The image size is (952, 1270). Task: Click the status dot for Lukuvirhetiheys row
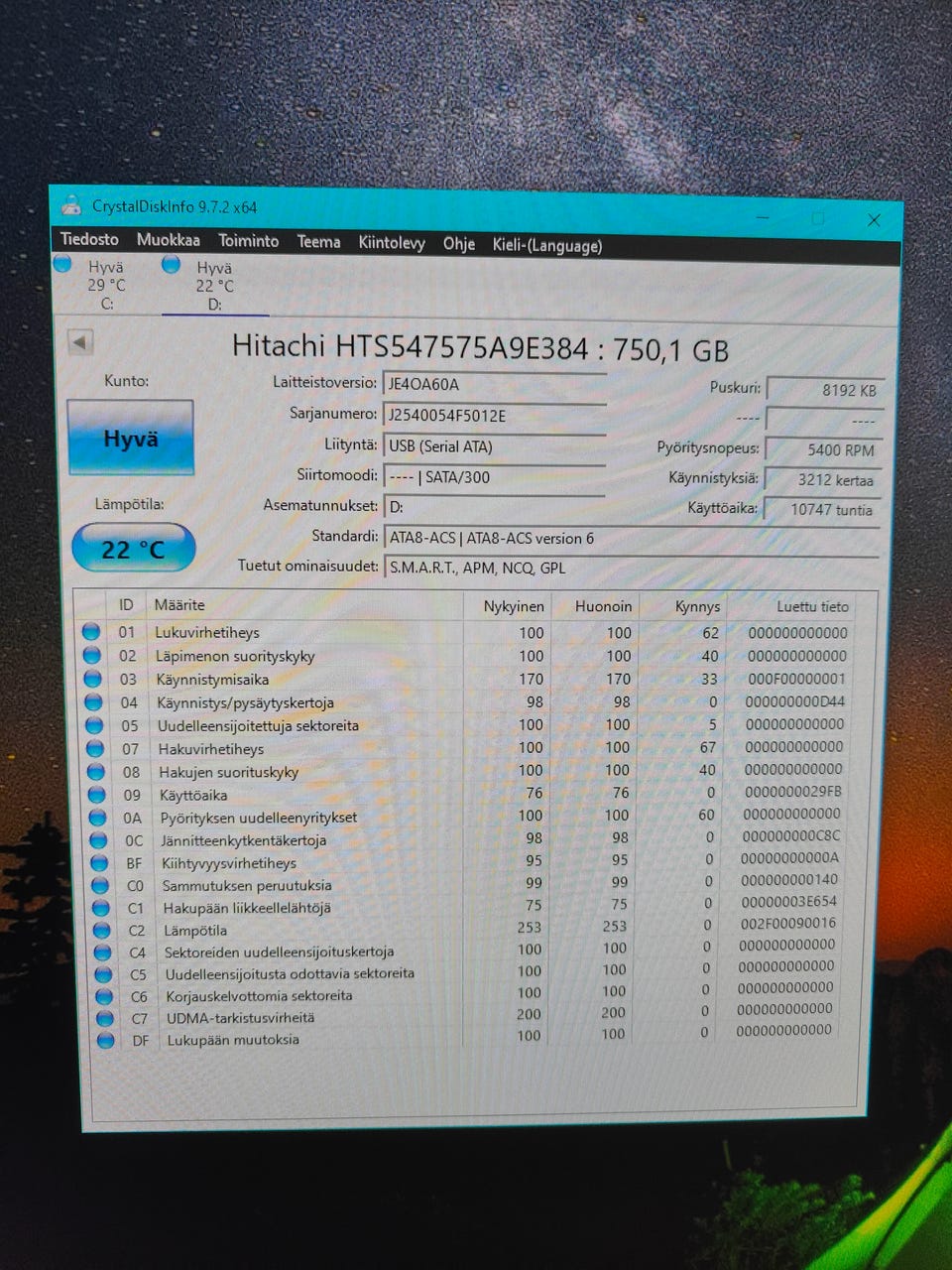pyautogui.click(x=91, y=631)
